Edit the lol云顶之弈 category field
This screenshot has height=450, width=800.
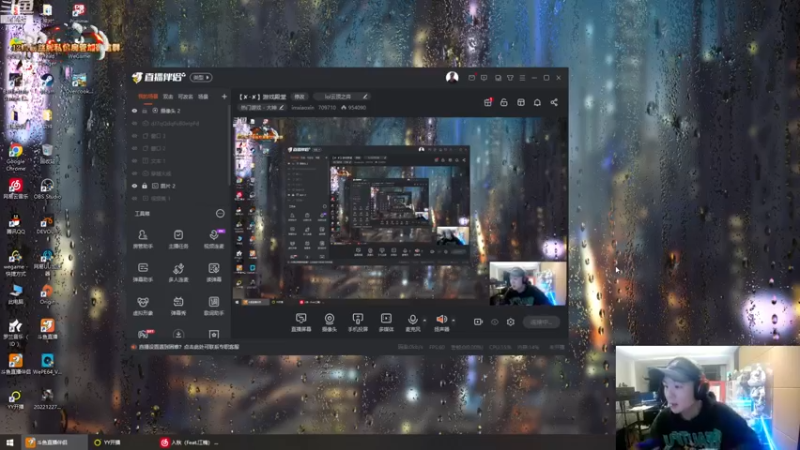341,96
